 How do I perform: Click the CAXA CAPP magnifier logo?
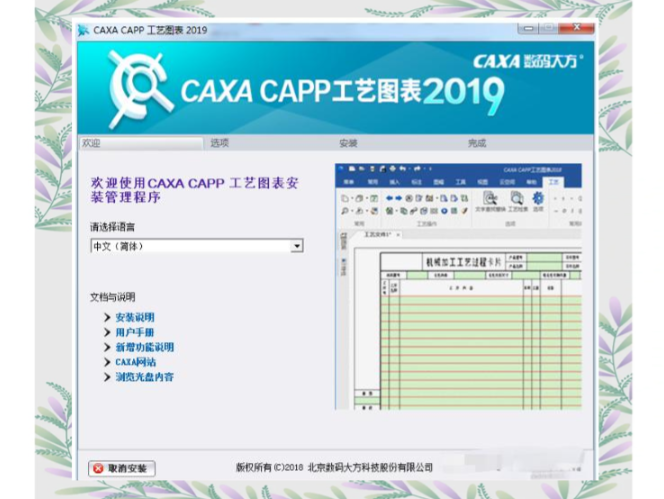pos(139,89)
